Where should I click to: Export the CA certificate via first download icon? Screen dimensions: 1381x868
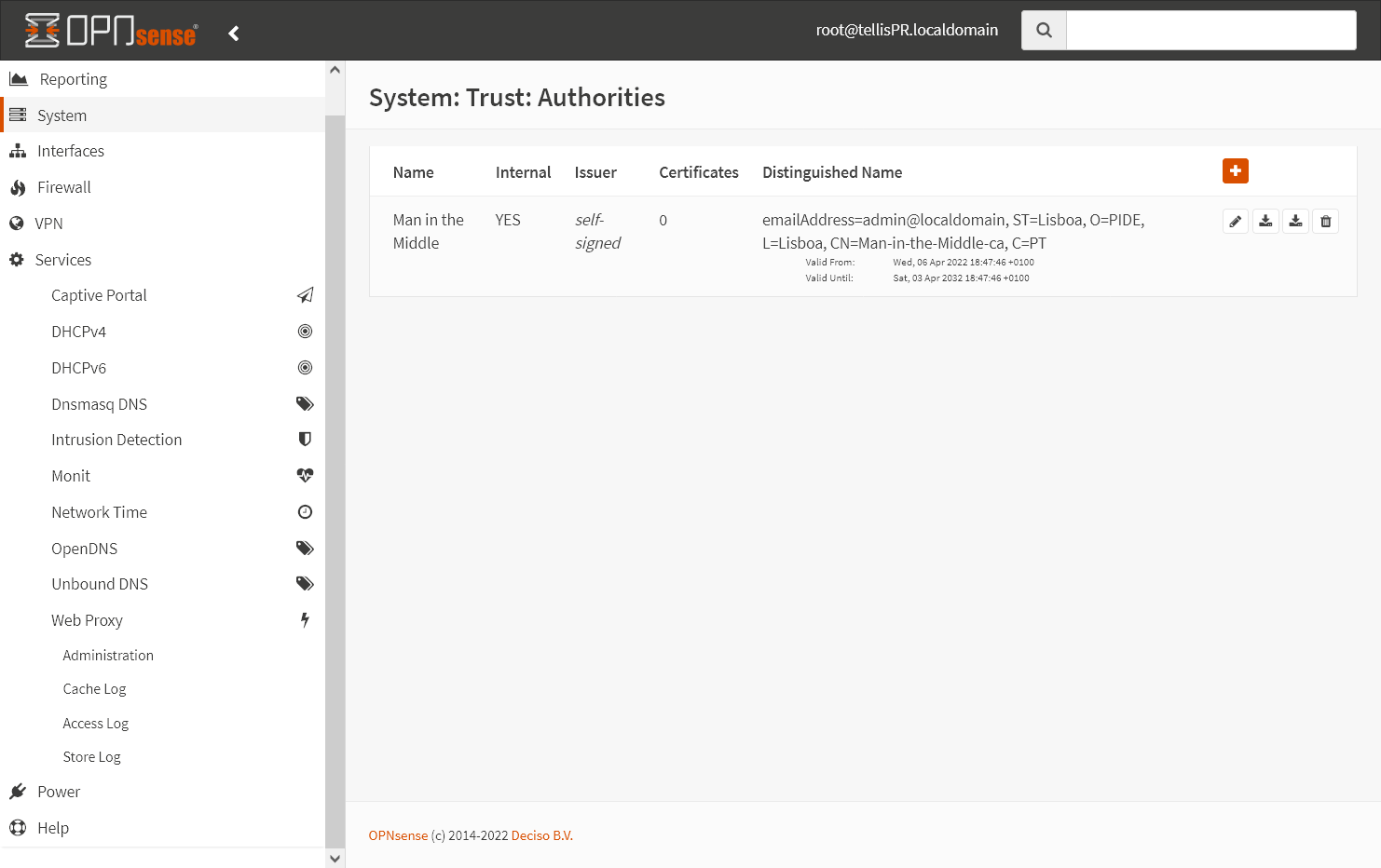[x=1265, y=221]
